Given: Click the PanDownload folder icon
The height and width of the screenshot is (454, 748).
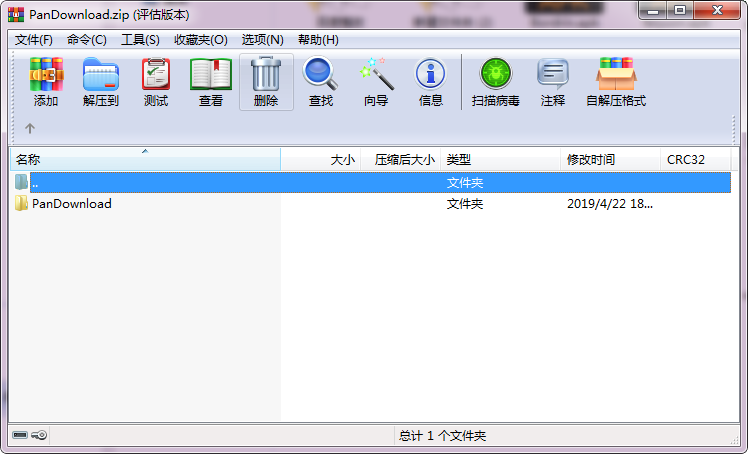Looking at the screenshot, I should 21,204.
